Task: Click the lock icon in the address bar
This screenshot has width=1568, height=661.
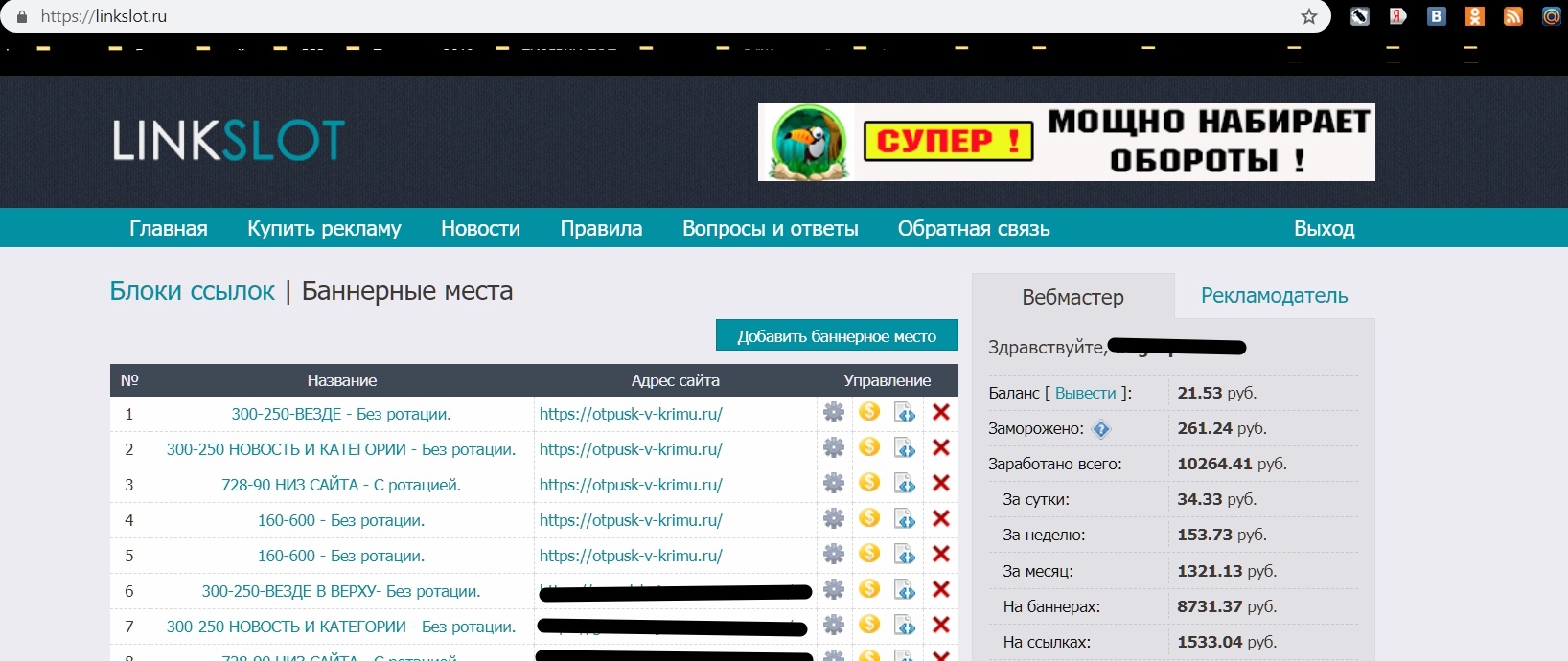Action: point(22,16)
